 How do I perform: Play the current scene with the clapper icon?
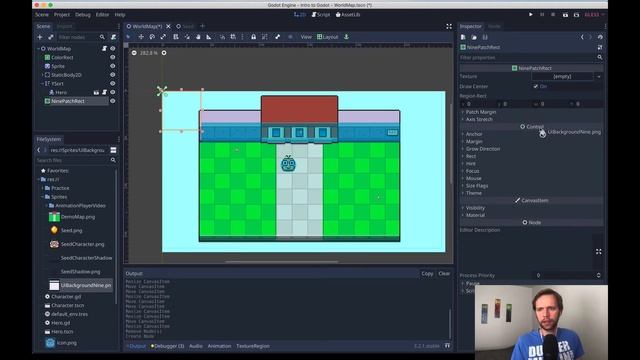[565, 15]
